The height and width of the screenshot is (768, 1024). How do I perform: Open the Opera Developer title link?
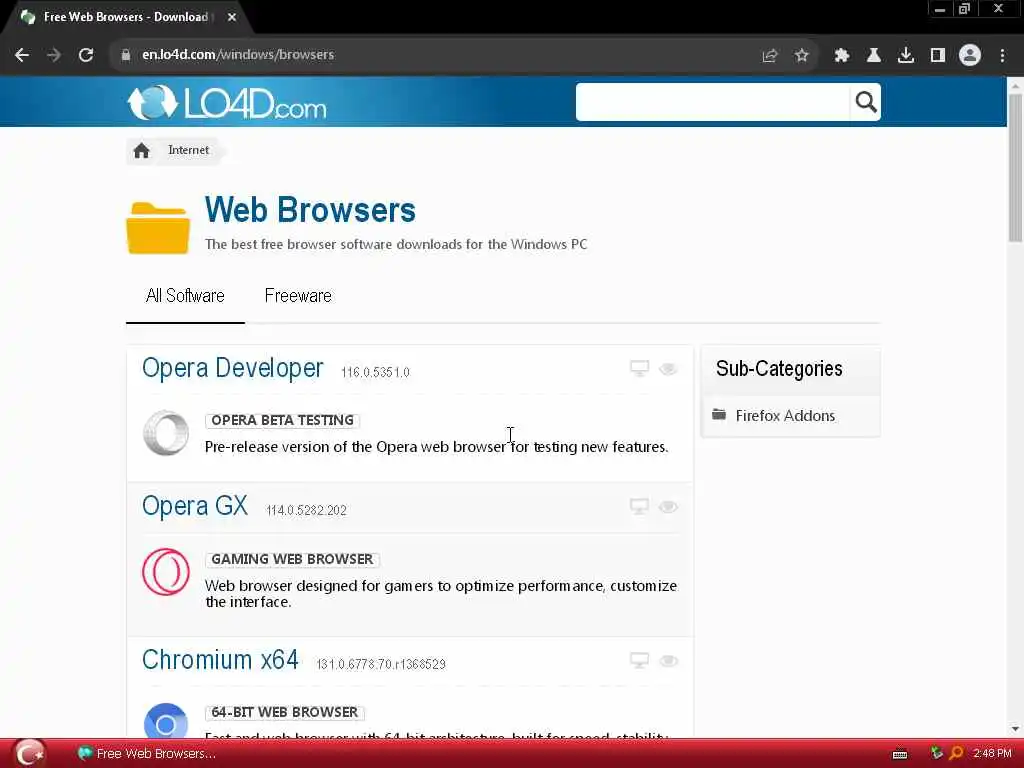click(232, 368)
